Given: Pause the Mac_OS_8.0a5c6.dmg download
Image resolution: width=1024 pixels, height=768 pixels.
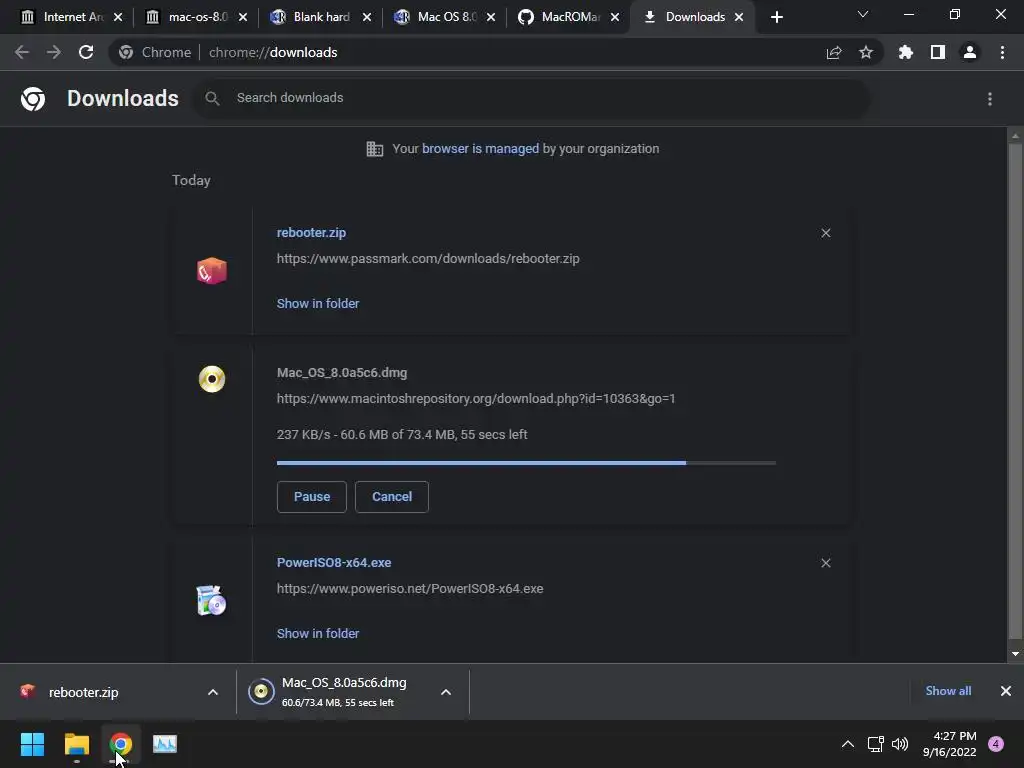Looking at the screenshot, I should (312, 497).
